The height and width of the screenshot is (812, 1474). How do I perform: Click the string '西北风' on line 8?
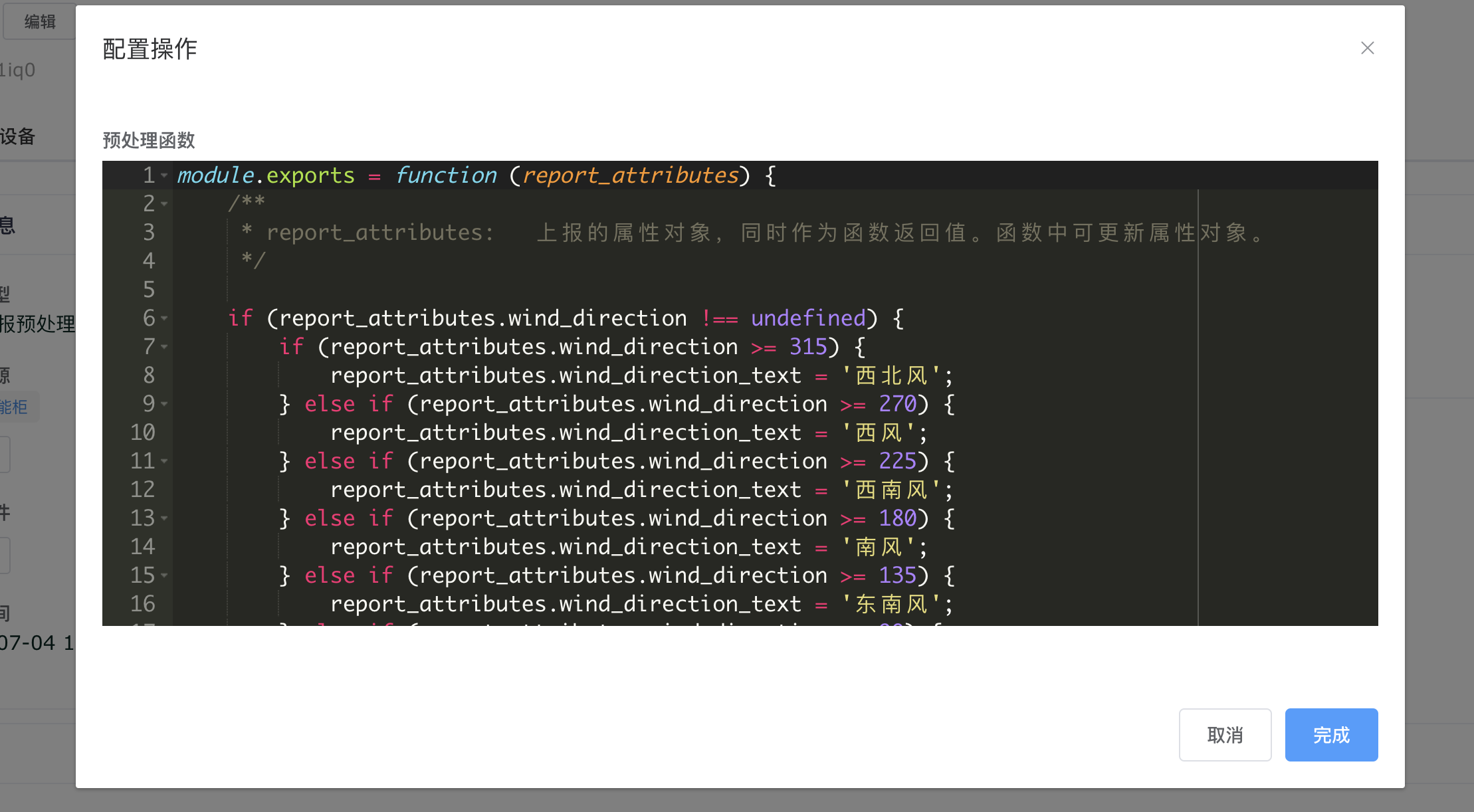891,375
